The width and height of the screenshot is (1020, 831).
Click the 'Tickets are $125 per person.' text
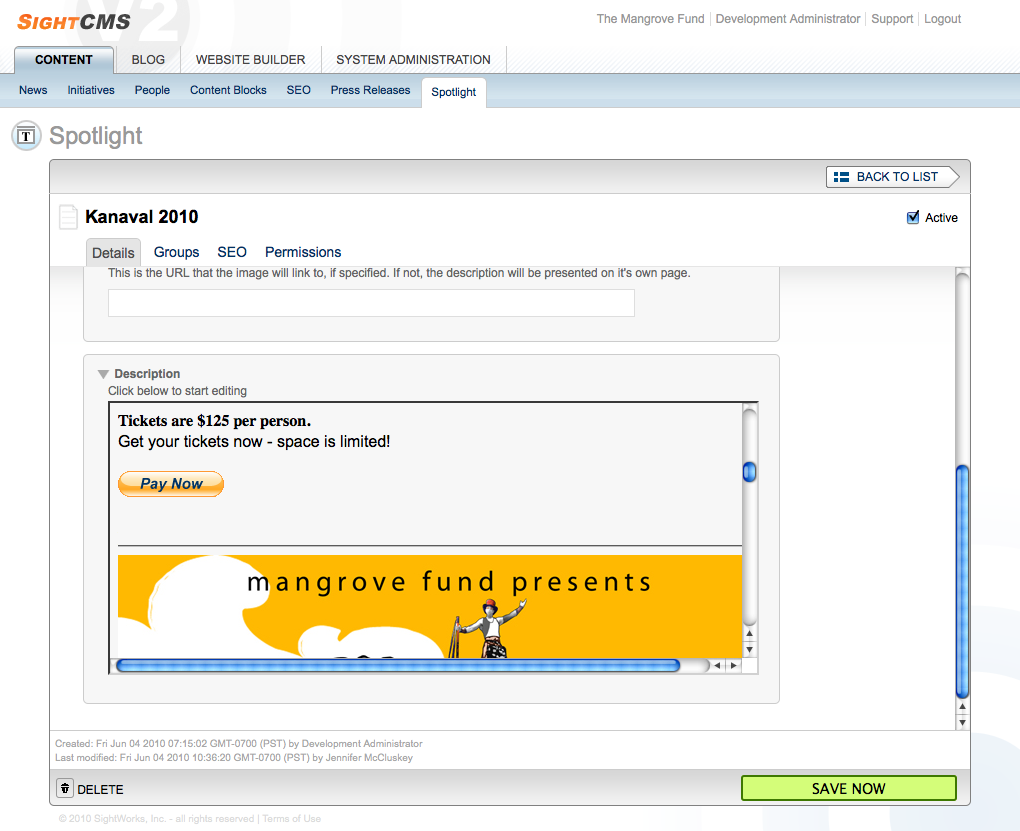tap(215, 421)
